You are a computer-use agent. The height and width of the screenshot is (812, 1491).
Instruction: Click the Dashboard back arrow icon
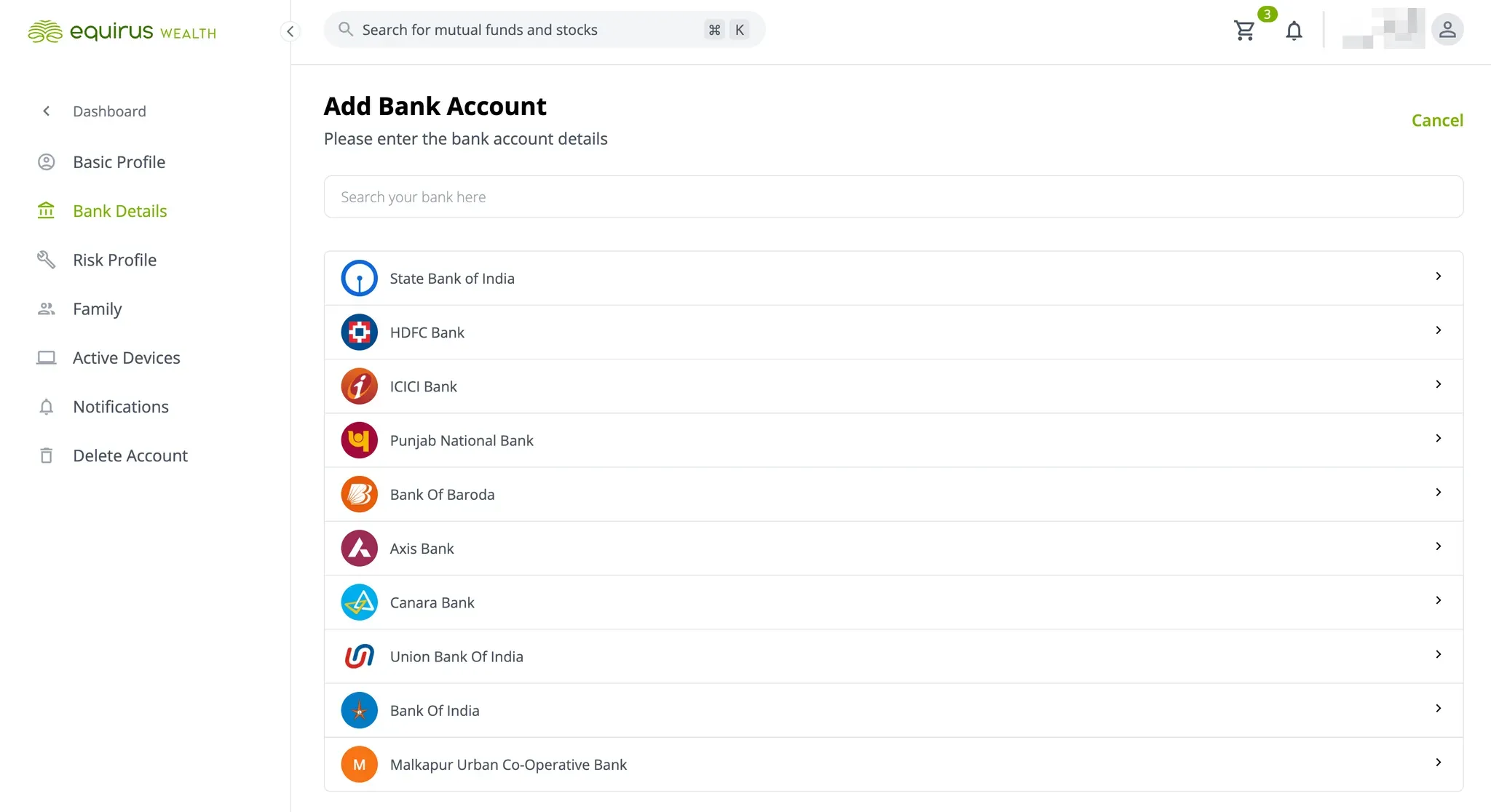tap(47, 111)
